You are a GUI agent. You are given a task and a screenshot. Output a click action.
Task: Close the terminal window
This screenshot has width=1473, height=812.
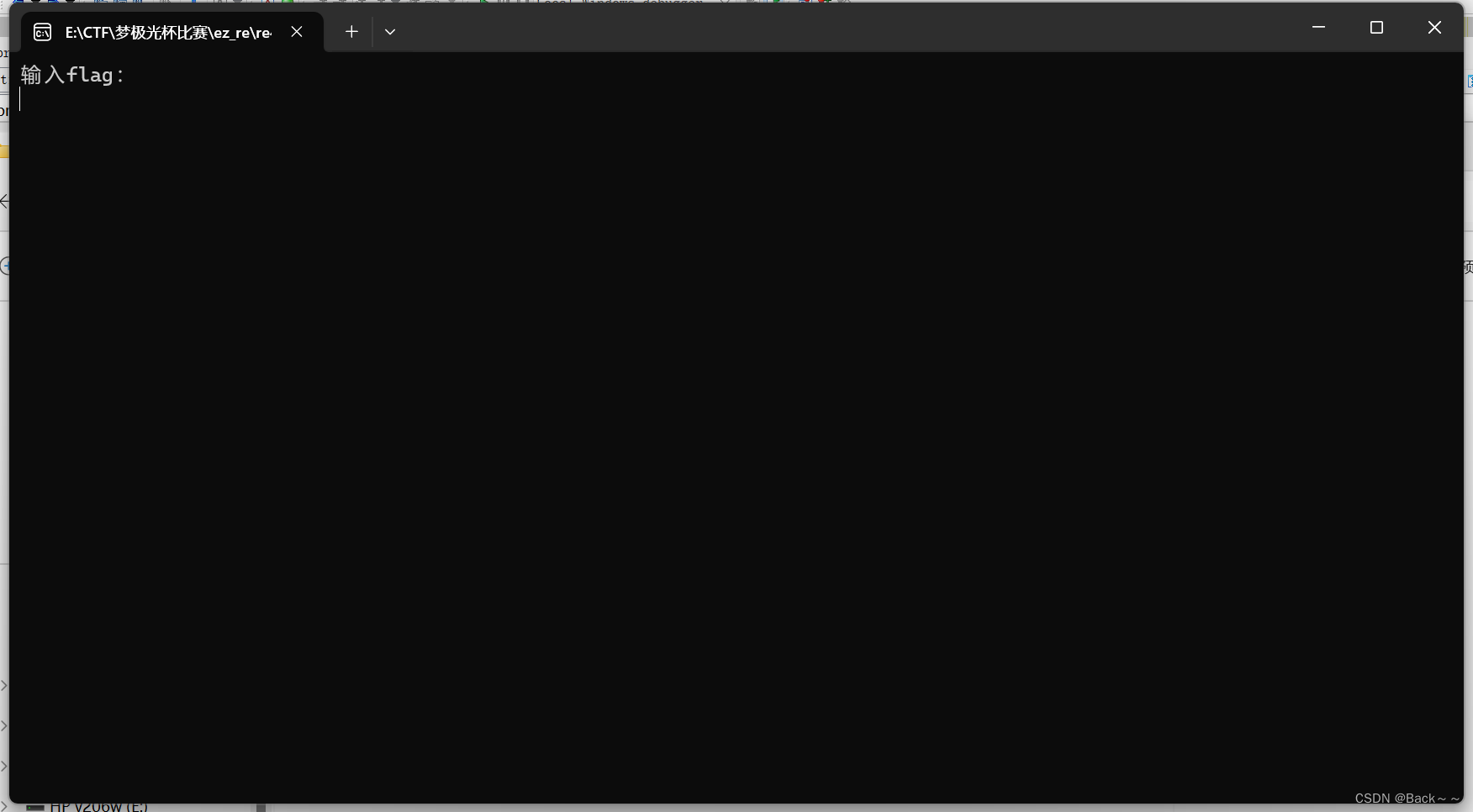[x=1434, y=28]
